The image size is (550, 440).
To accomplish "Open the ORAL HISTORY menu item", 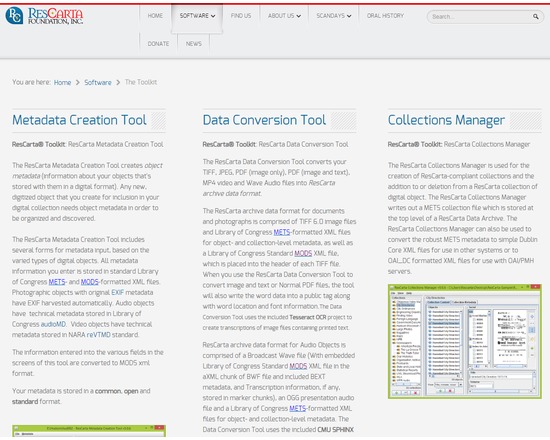I will (385, 16).
